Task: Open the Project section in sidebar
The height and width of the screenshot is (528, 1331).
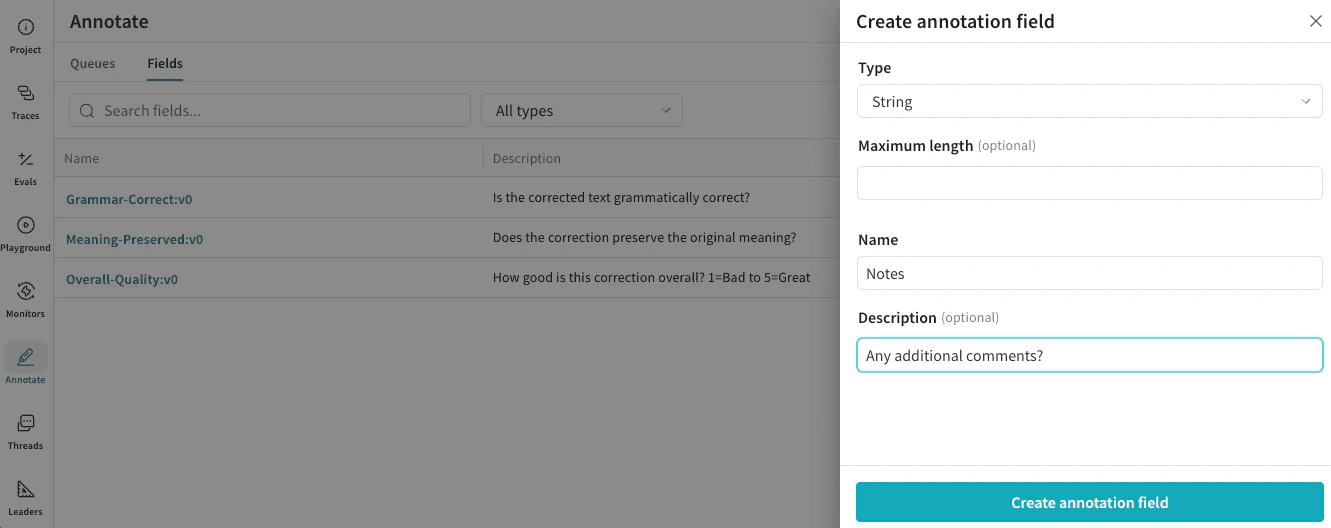Action: [x=26, y=35]
